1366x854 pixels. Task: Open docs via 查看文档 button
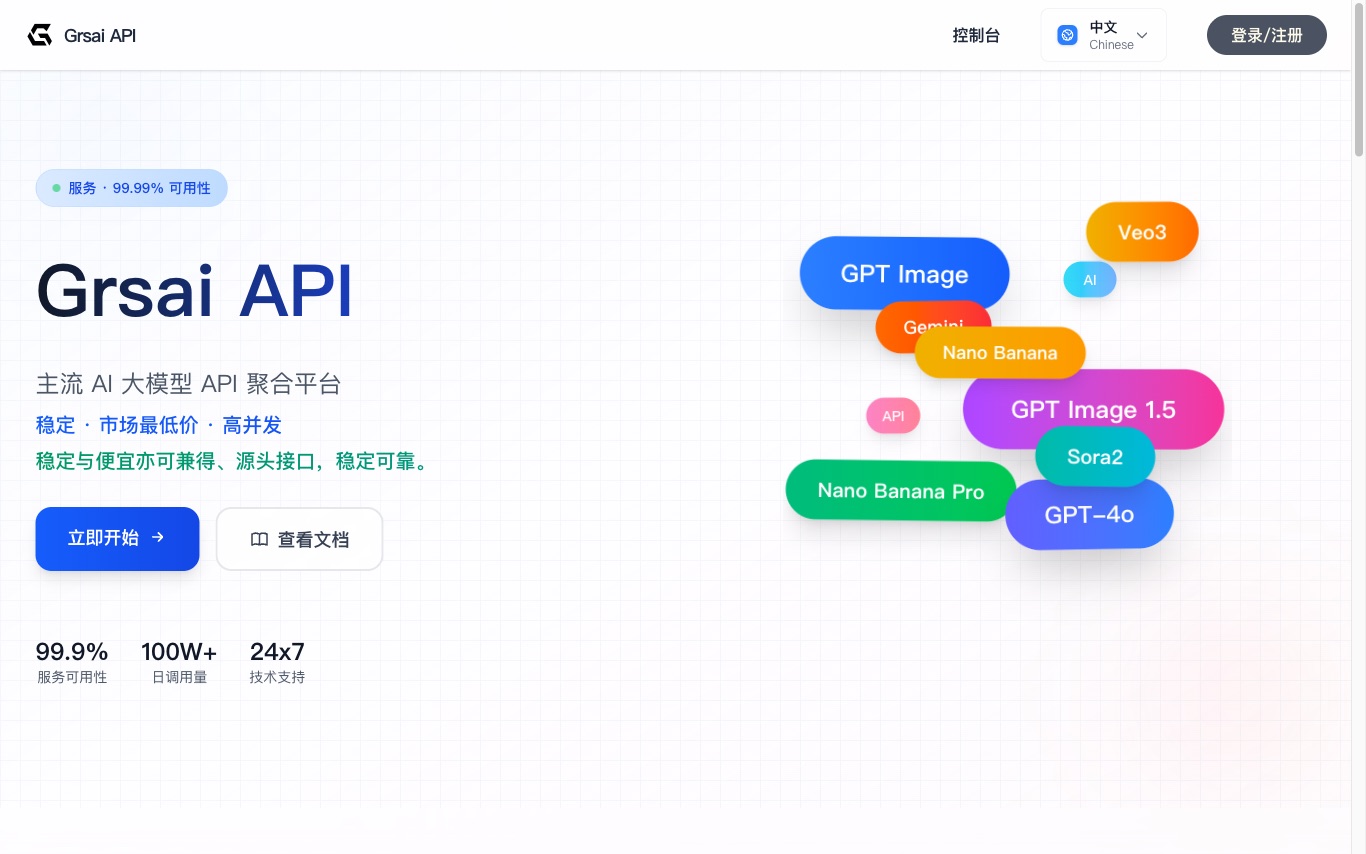299,540
